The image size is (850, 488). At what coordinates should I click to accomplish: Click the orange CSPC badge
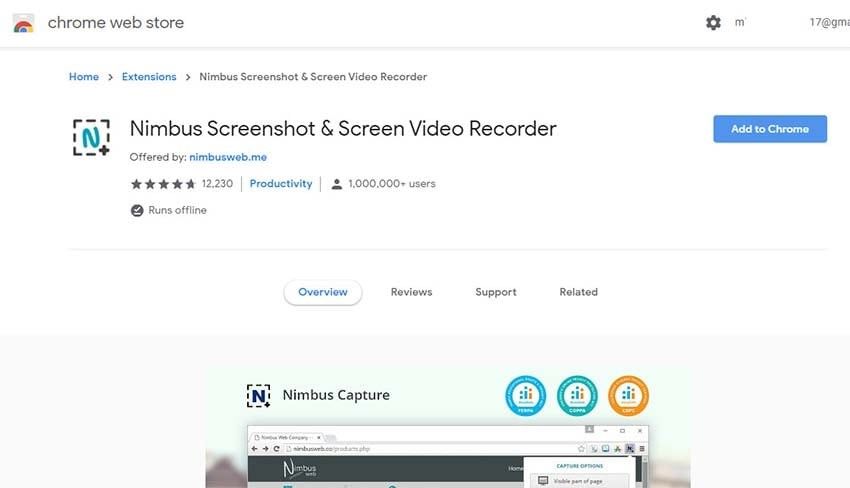(x=628, y=395)
